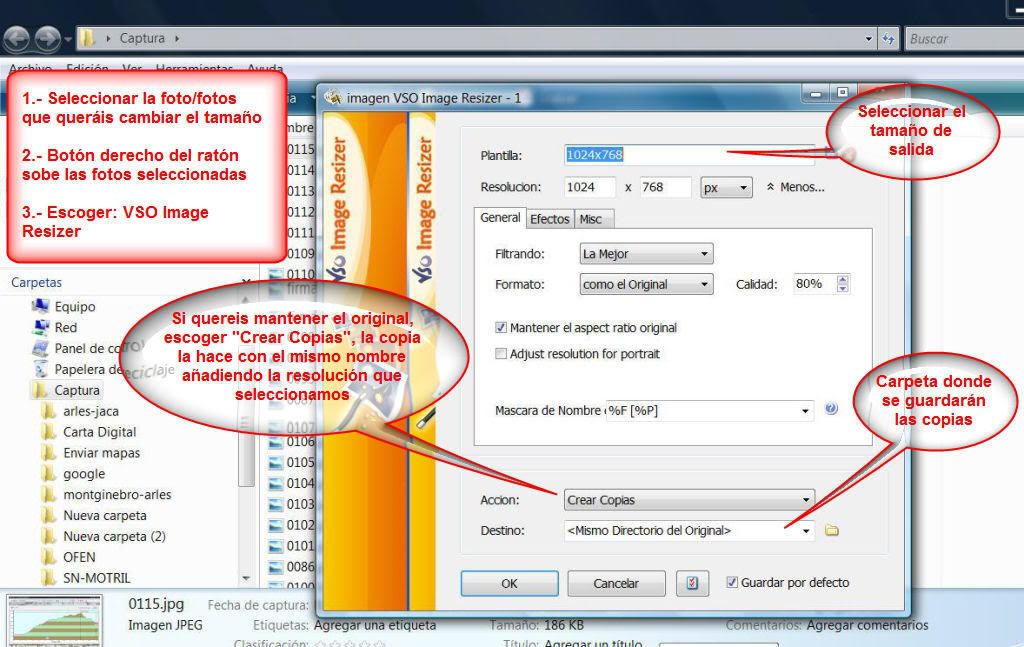Screen dimensions: 1024x647
Task: Click the refresh icon beside the address bar
Action: [x=888, y=39]
